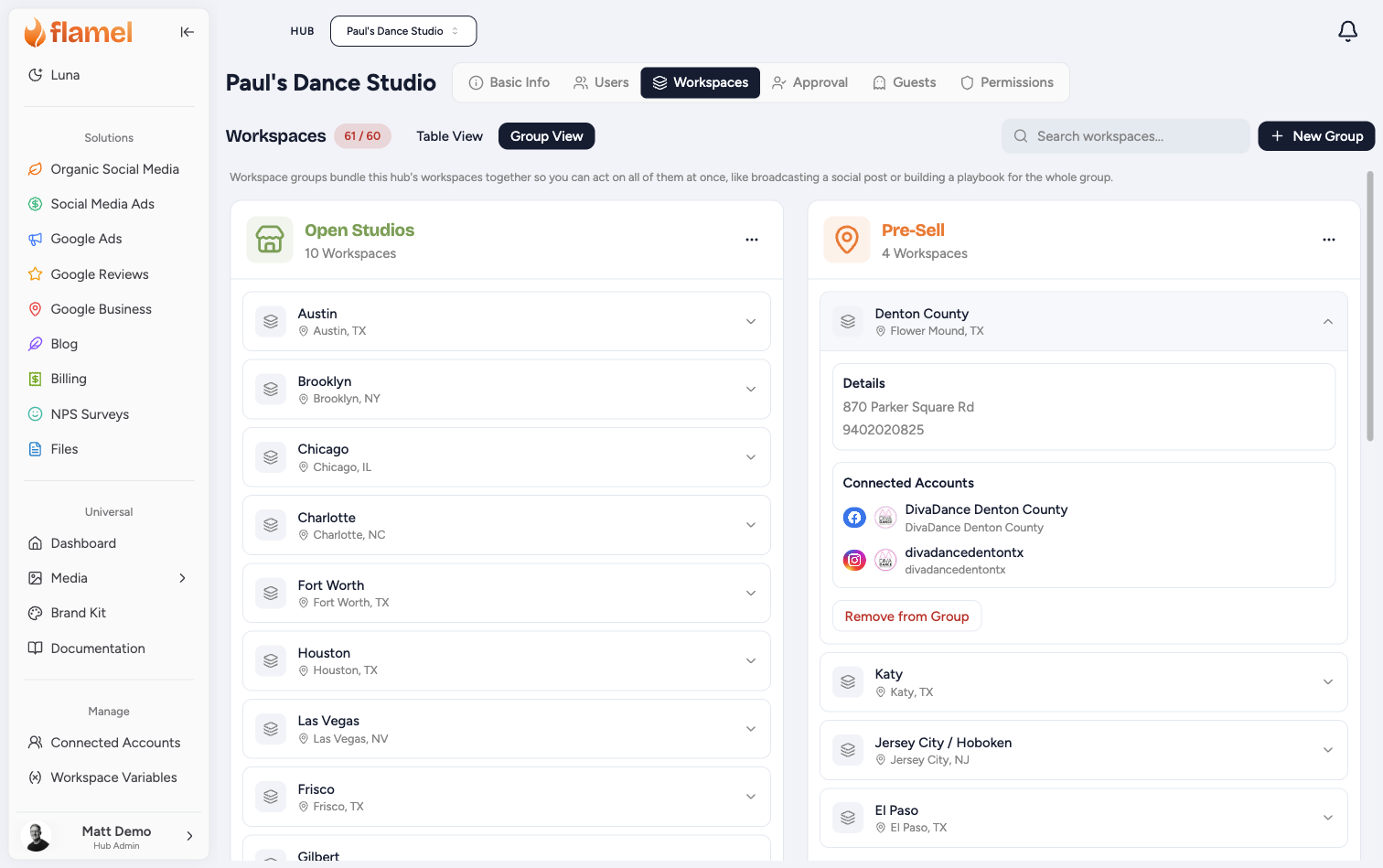Open Pre-Sell group three-dot menu
The width and height of the screenshot is (1383, 868).
[1329, 240]
